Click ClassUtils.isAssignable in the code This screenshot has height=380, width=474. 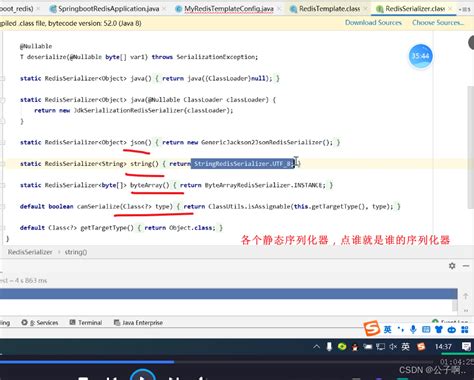coord(249,206)
